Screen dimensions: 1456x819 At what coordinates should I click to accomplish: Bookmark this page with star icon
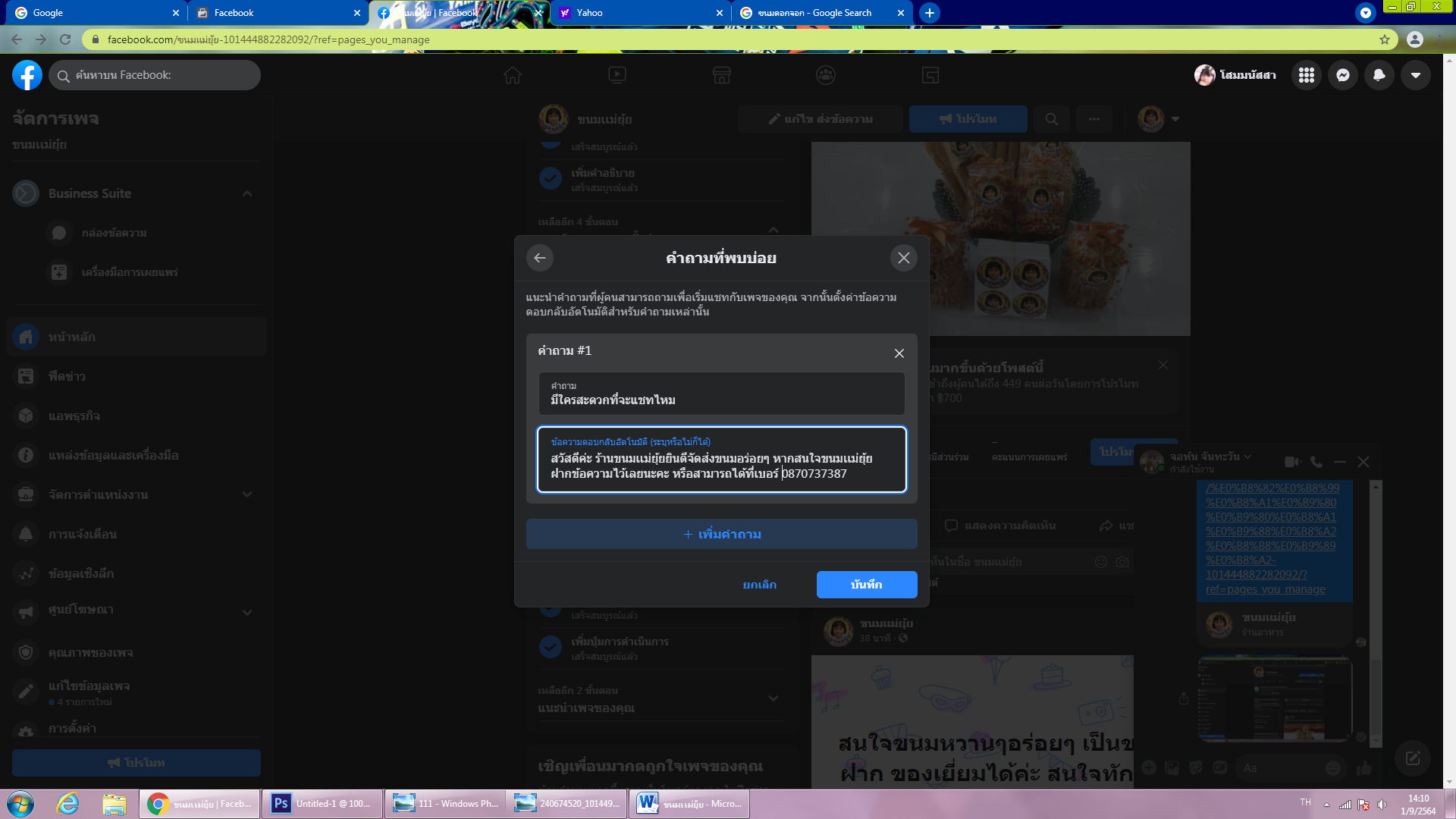[1385, 39]
